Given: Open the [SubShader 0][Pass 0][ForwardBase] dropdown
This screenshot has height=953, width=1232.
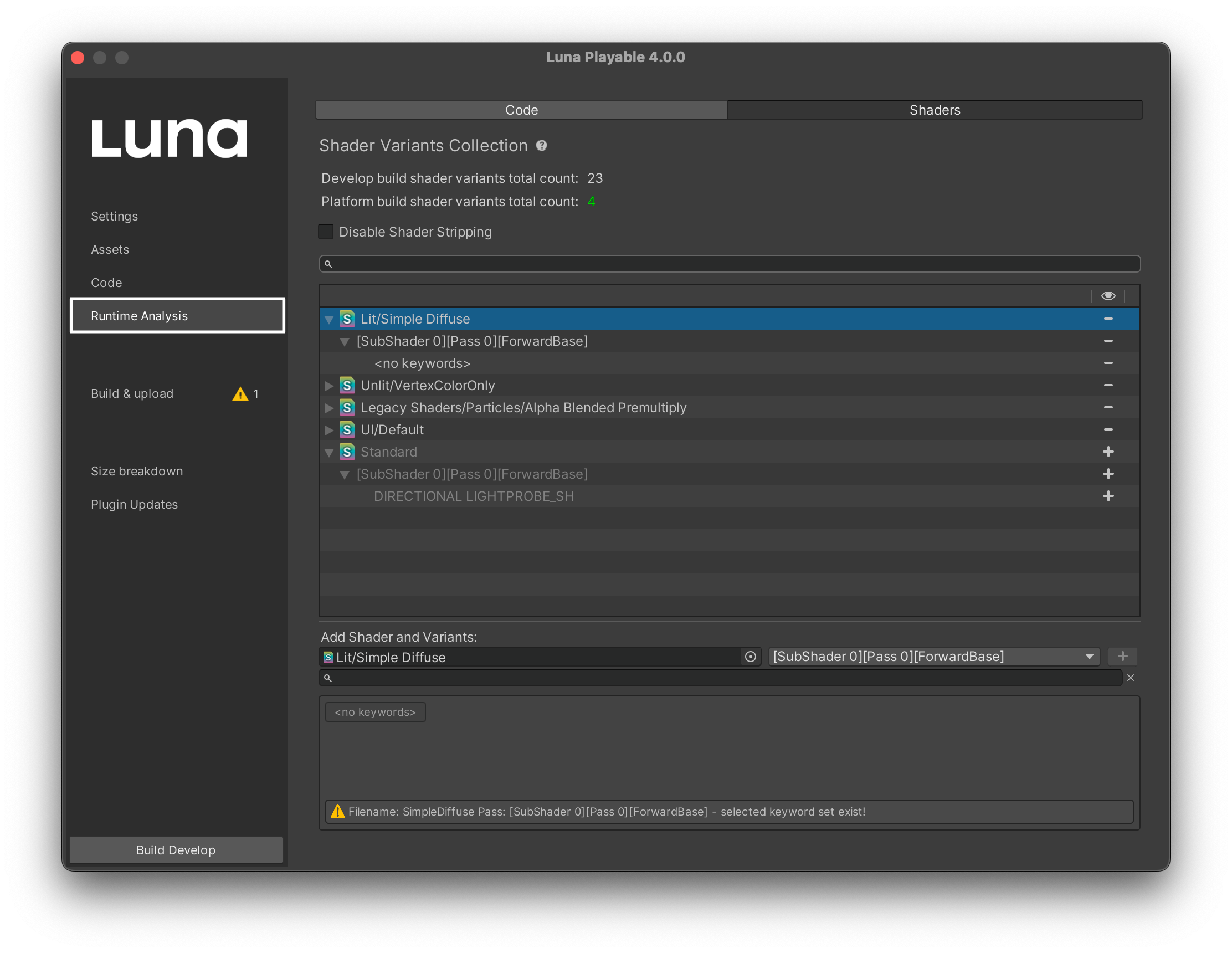Looking at the screenshot, I should pos(934,656).
